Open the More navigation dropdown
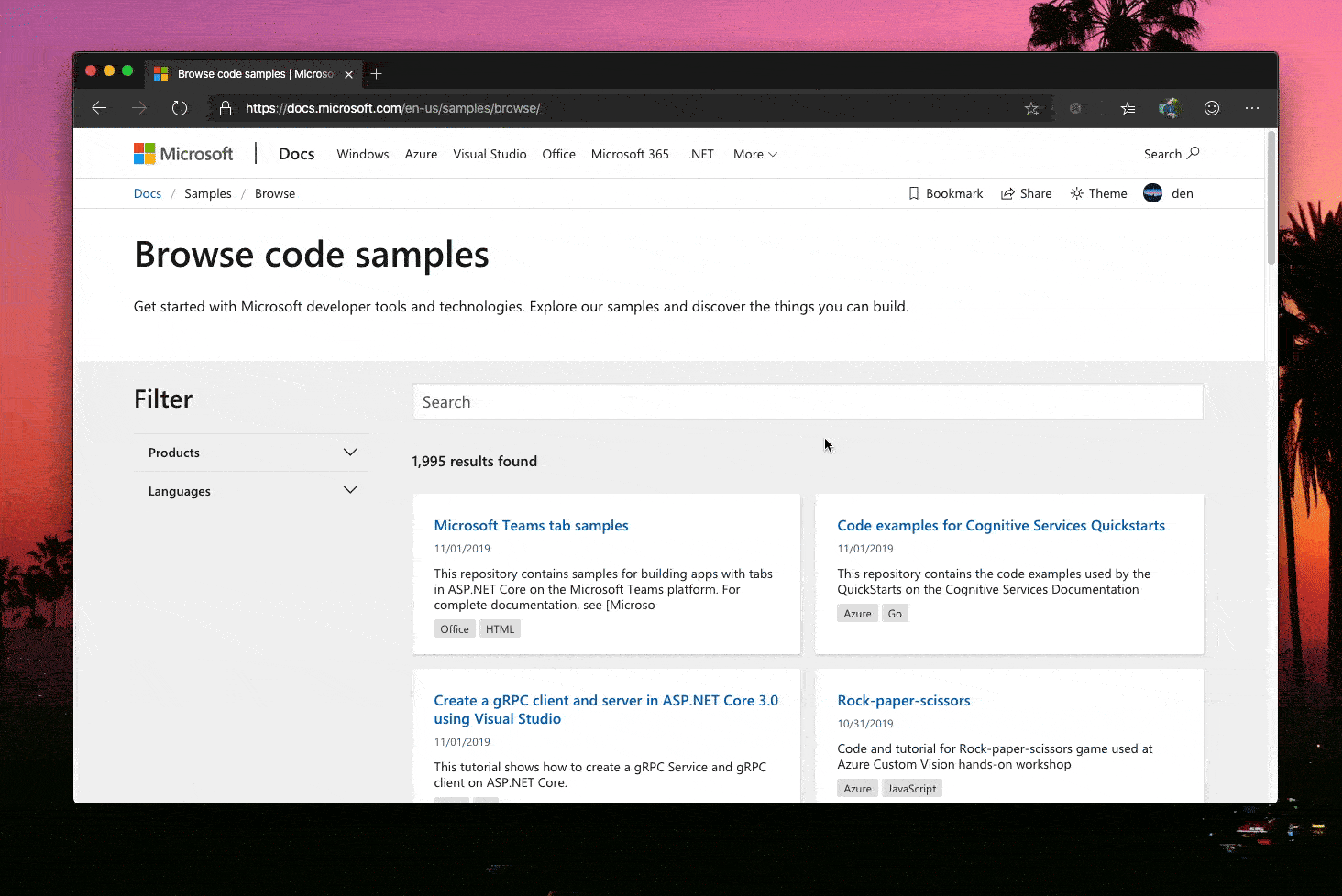 [x=755, y=154]
